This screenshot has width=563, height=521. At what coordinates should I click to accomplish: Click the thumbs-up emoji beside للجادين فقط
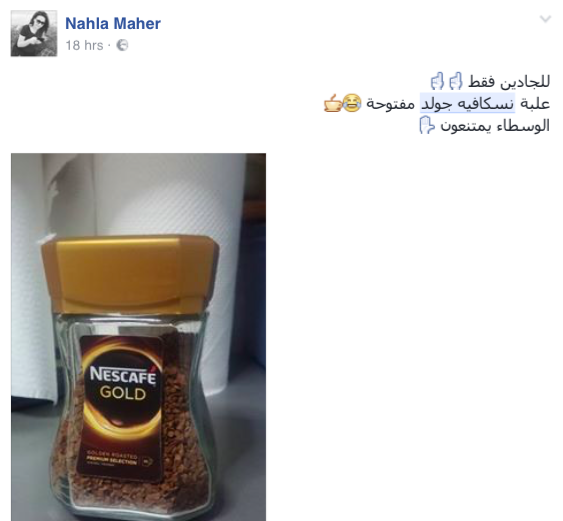456,81
